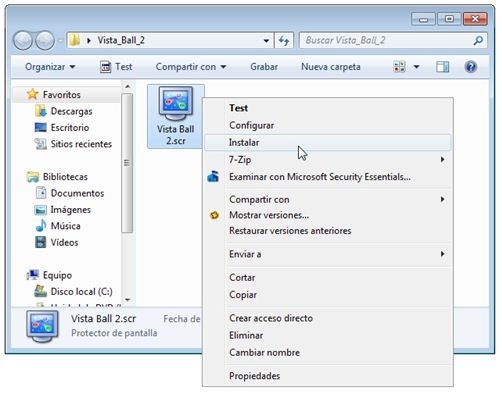502x395 pixels.
Task: Click the Nueva carpeta toolbar button
Action: click(331, 67)
